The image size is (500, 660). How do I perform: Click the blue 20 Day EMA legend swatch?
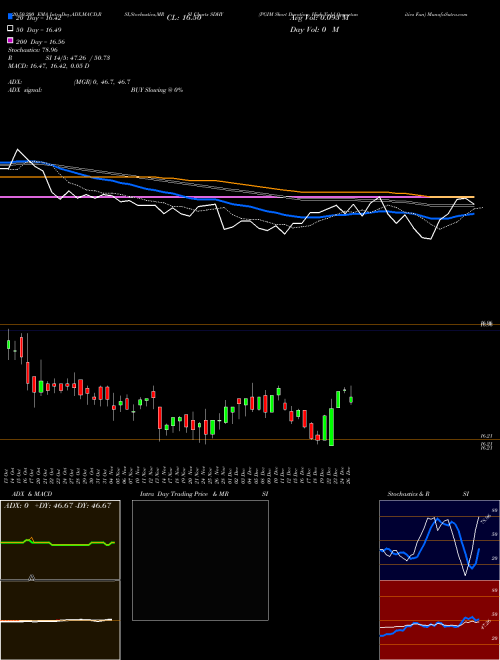click(10, 17)
